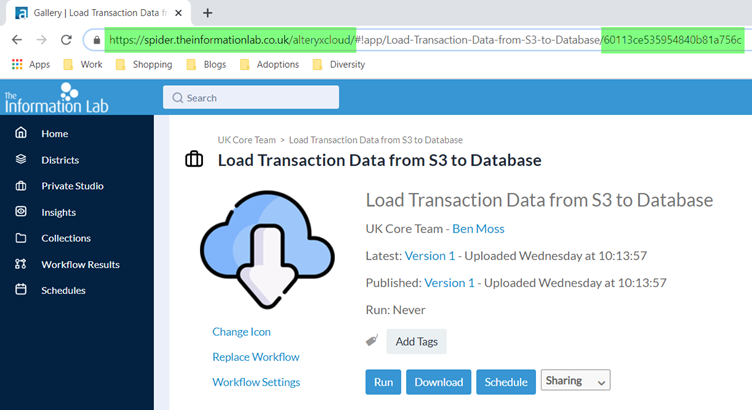
Task: Open Private Studio in the sidebar
Action: (x=72, y=186)
